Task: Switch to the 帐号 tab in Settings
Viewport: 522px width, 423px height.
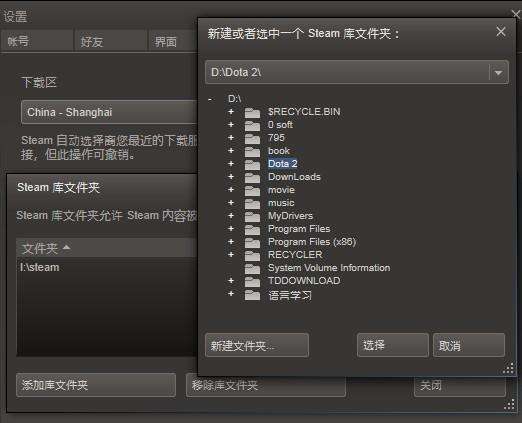Action: coord(37,41)
